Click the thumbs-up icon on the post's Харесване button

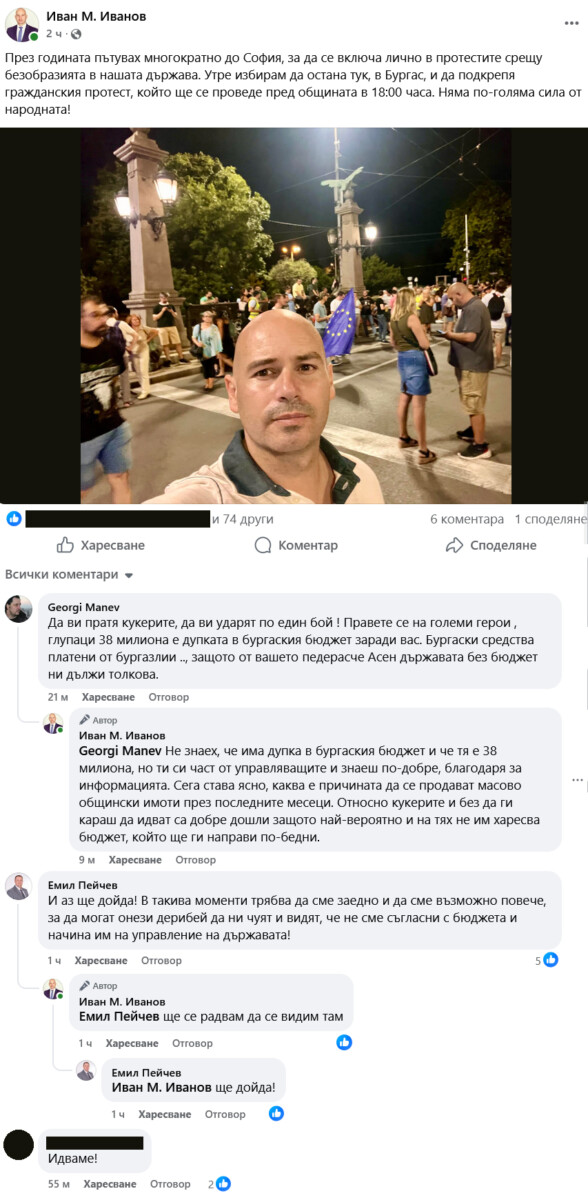[65, 545]
